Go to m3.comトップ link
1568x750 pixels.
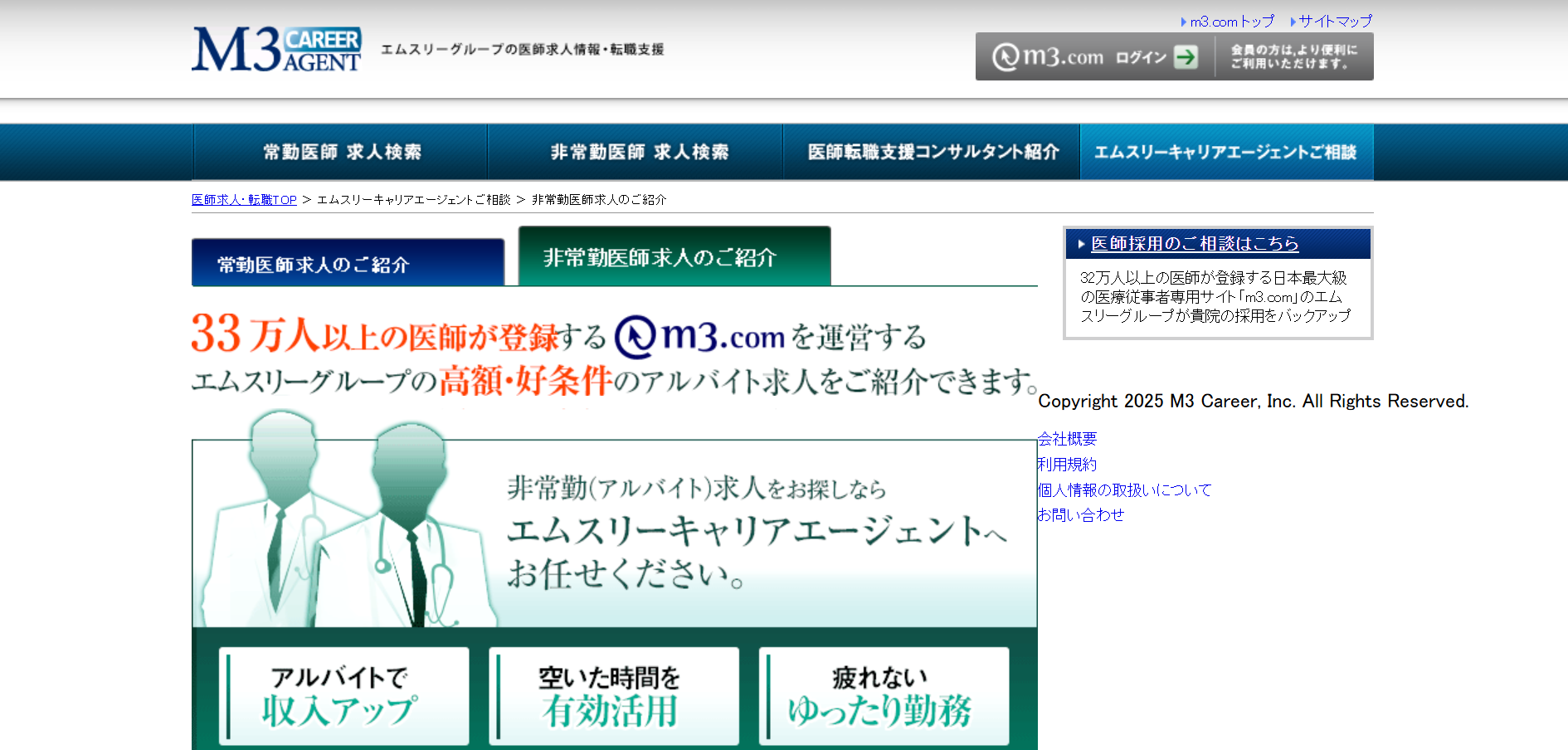point(1232,22)
